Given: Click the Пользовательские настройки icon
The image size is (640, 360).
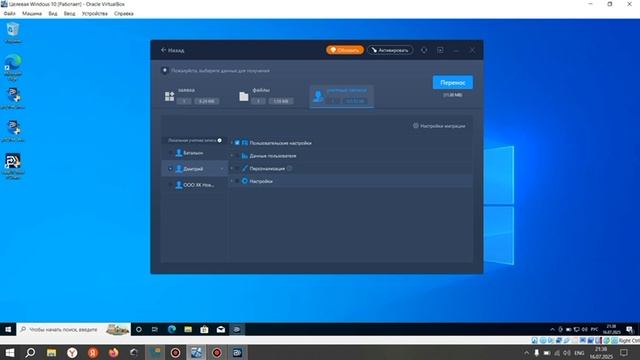Looking at the screenshot, I should tap(244, 143).
